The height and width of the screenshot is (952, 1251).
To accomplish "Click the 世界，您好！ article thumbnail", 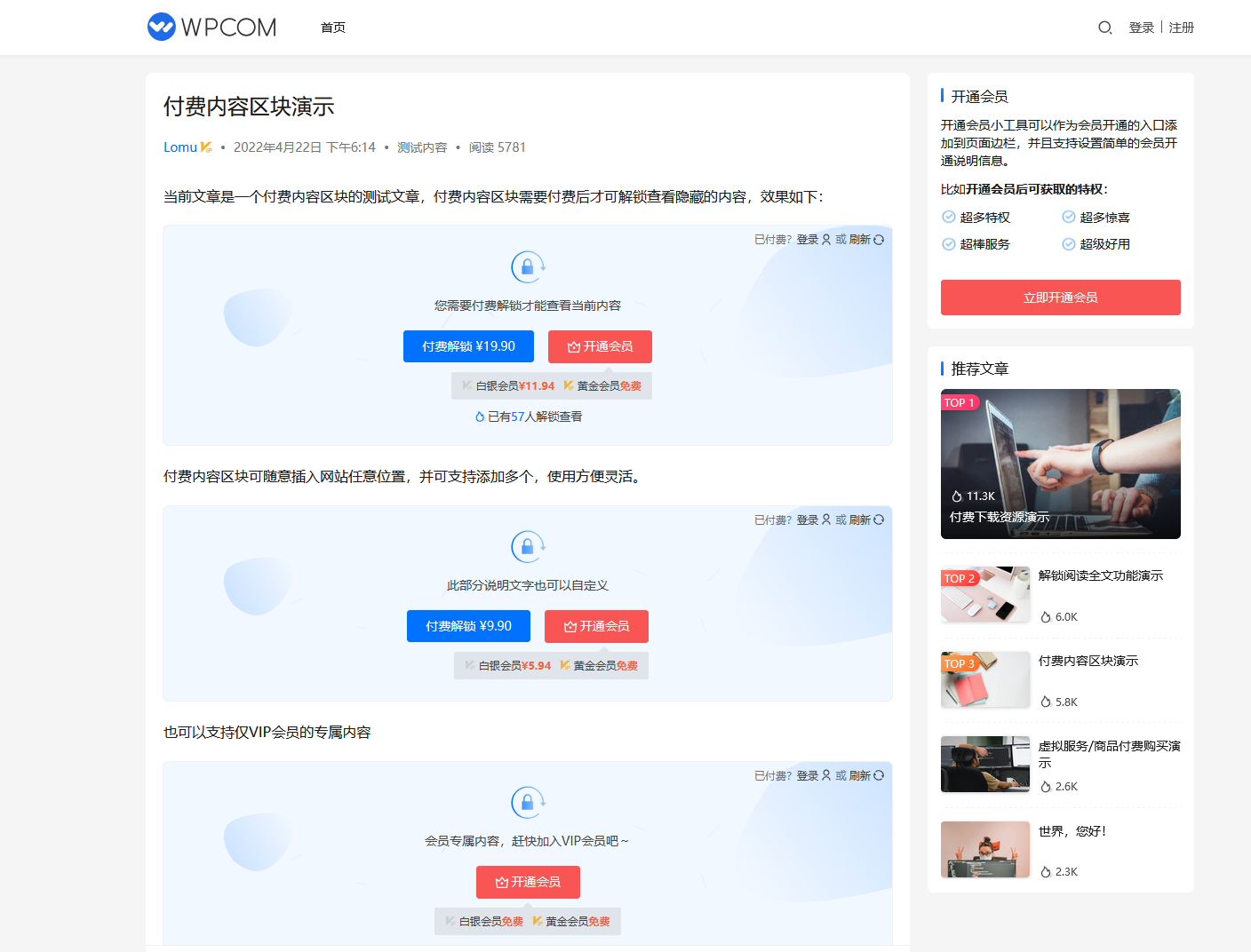I will (x=984, y=849).
